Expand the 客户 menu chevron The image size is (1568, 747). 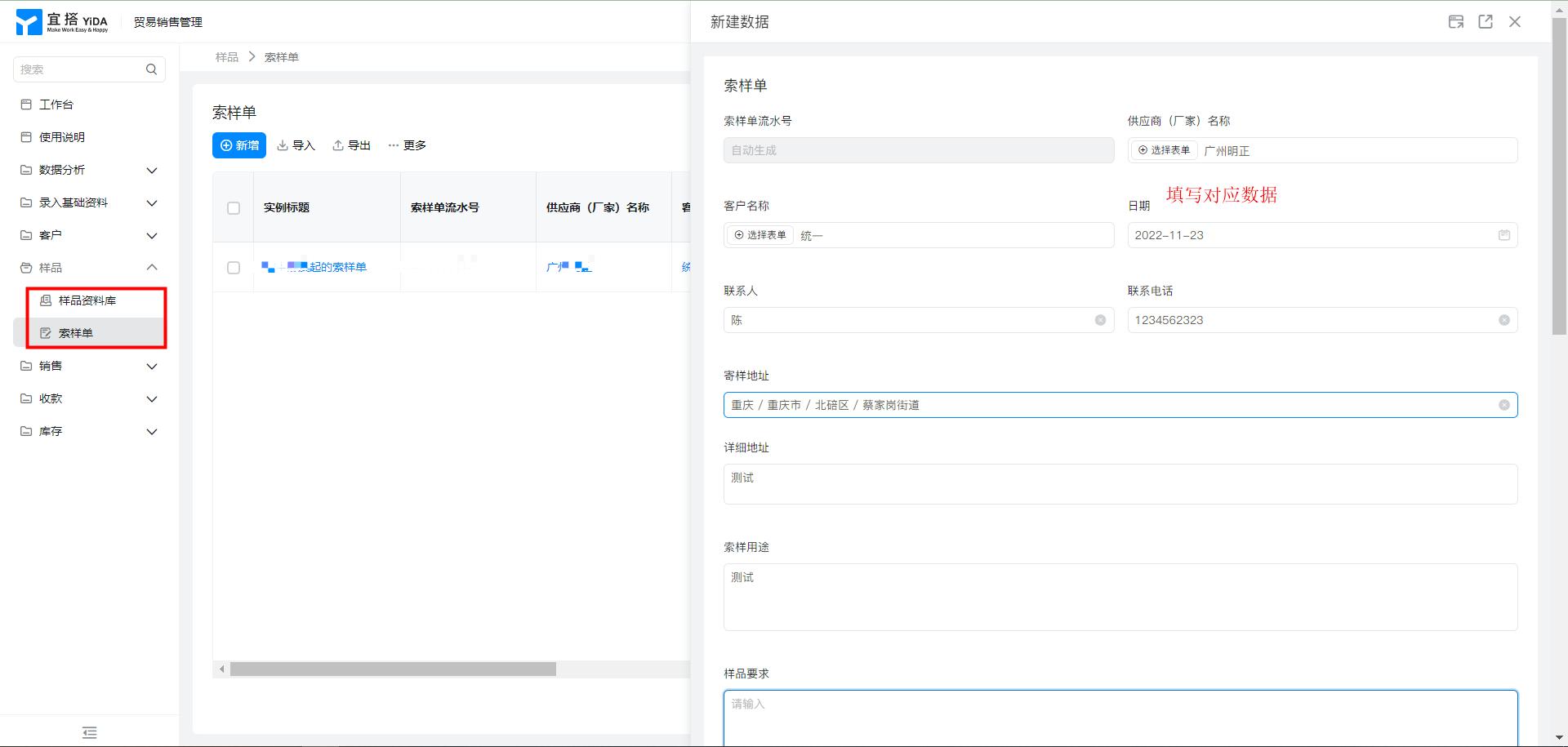click(x=152, y=235)
